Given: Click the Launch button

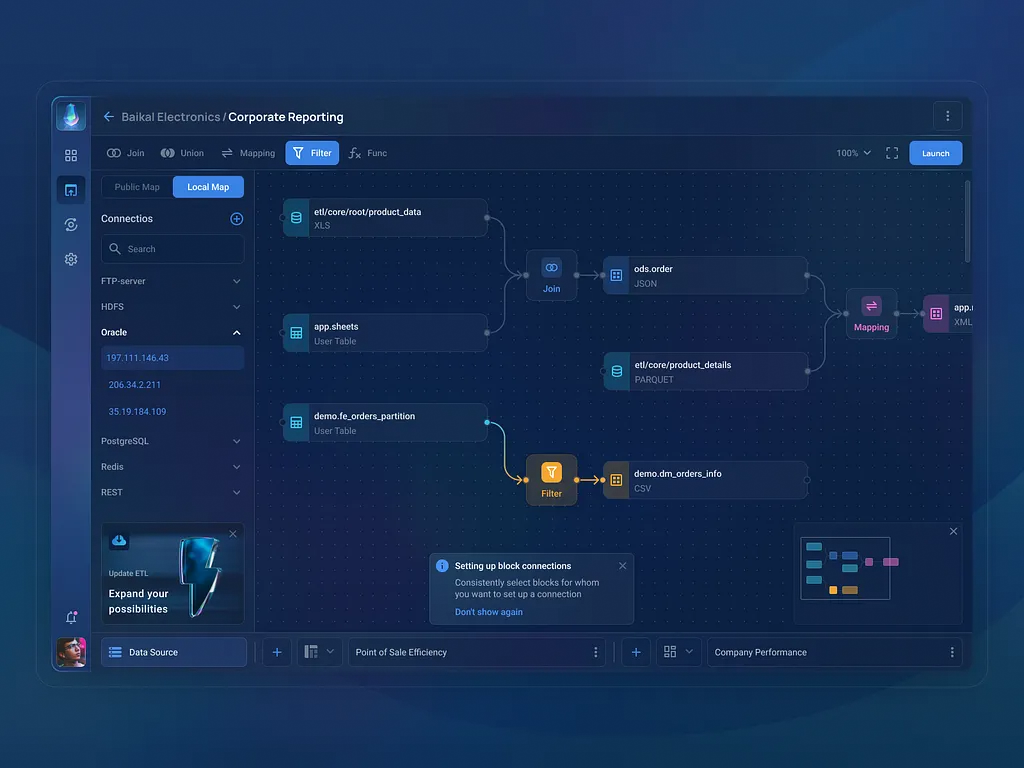Looking at the screenshot, I should pos(935,153).
